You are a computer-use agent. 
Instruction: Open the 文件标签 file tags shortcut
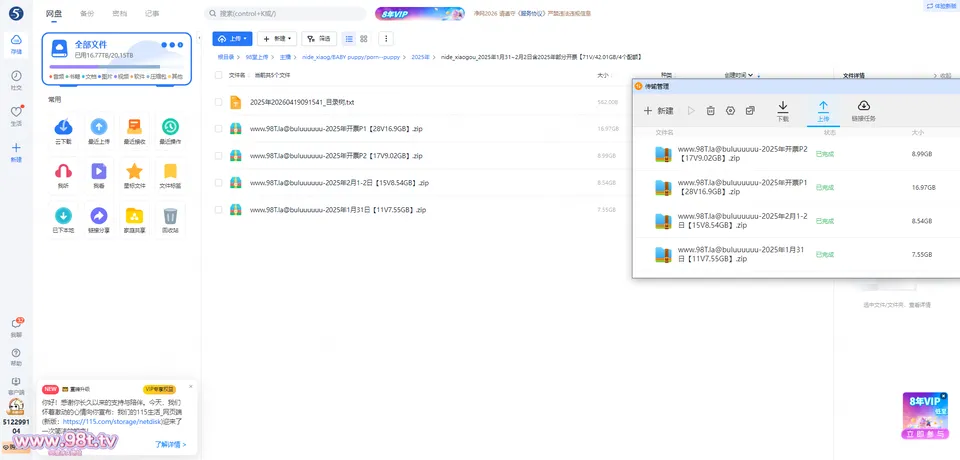pyautogui.click(x=170, y=175)
